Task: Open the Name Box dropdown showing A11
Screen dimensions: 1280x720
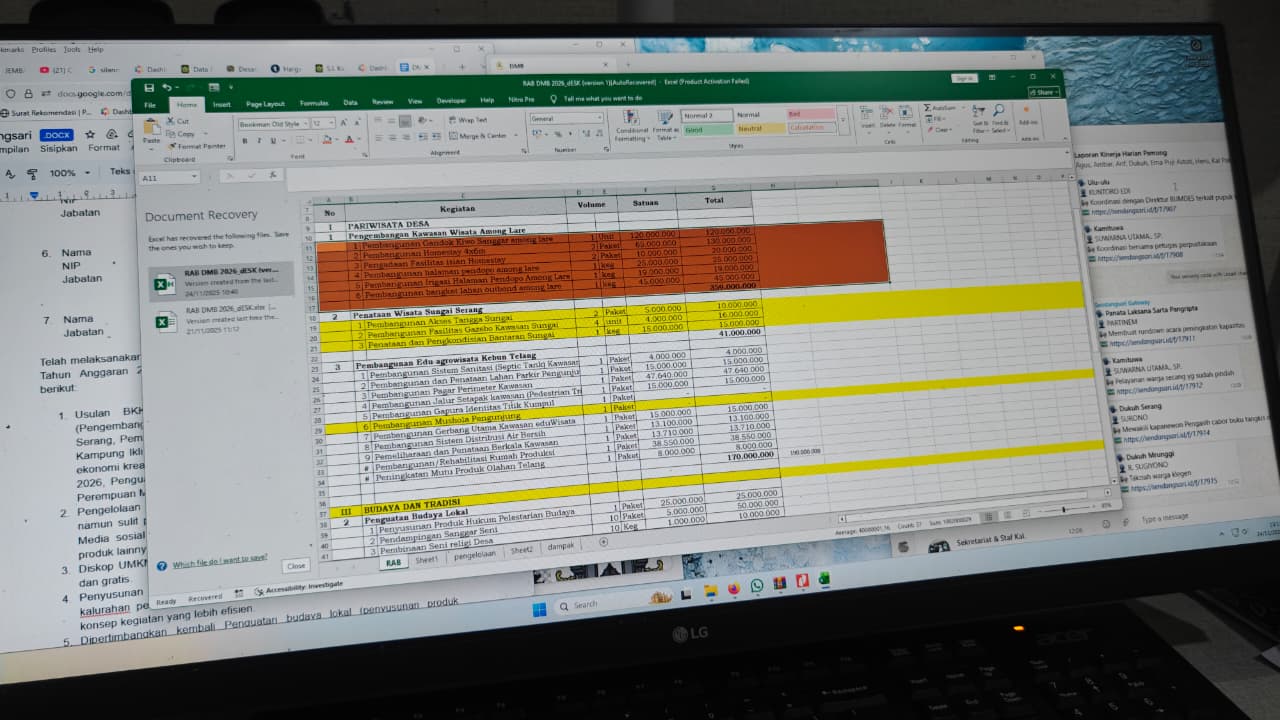Action: tap(194, 178)
